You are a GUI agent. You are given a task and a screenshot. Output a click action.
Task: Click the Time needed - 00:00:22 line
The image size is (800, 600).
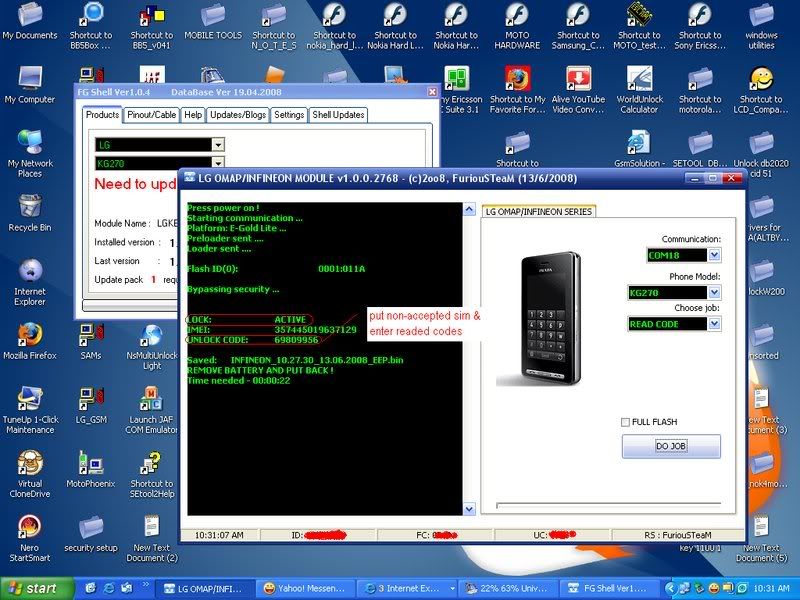click(239, 381)
